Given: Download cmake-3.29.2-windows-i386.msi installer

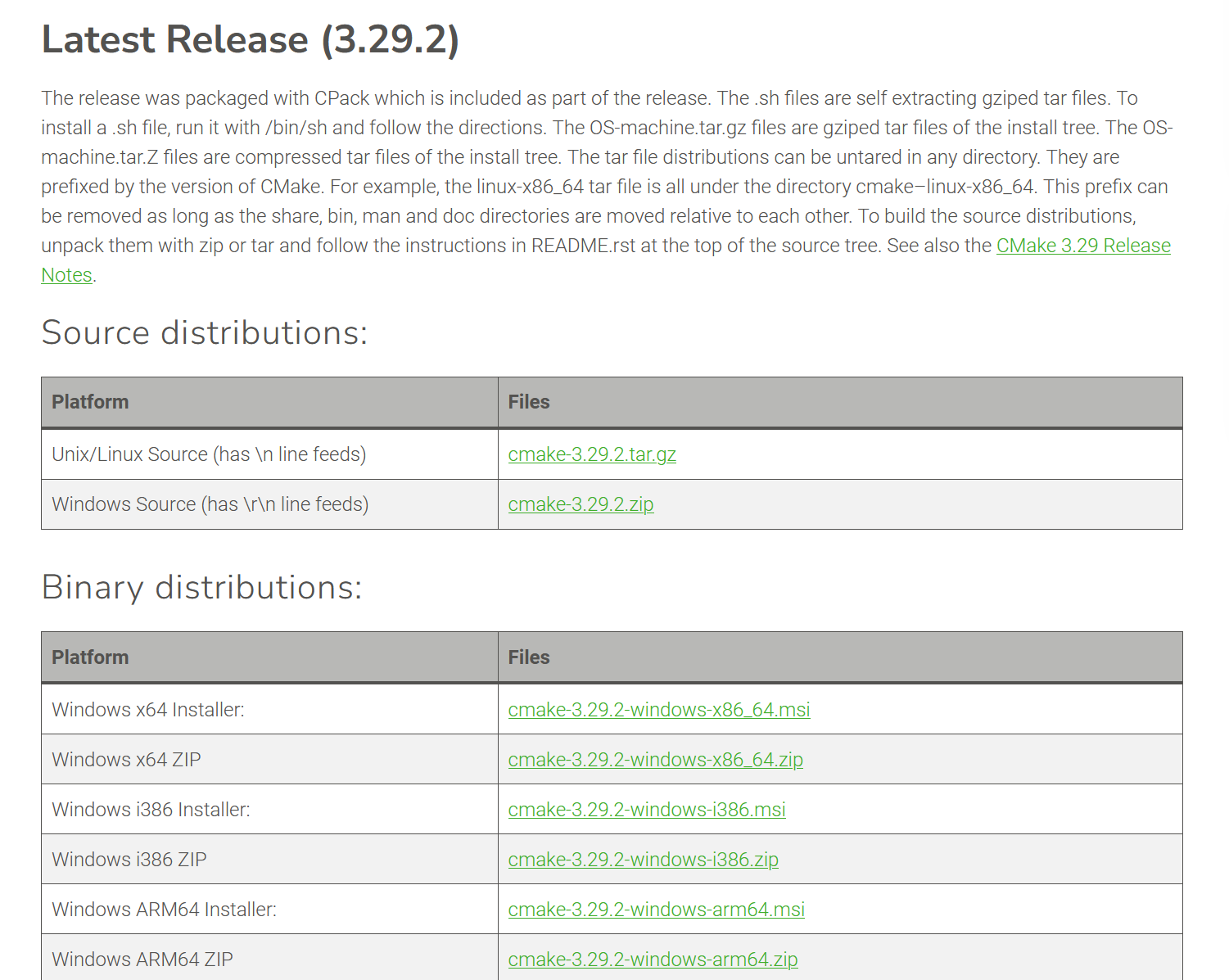Looking at the screenshot, I should coord(647,810).
